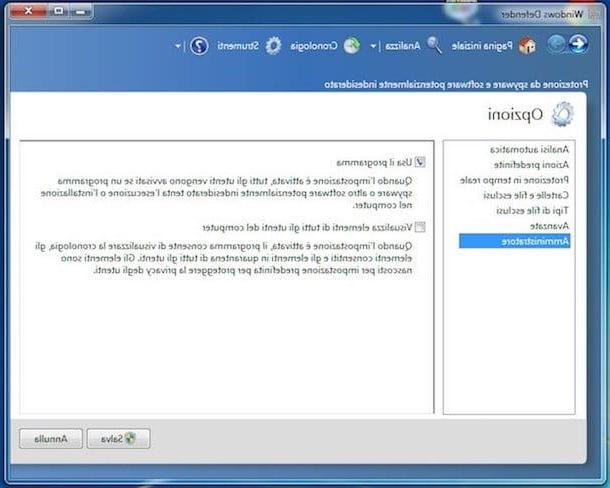Open help with the question mark icon

[200, 46]
